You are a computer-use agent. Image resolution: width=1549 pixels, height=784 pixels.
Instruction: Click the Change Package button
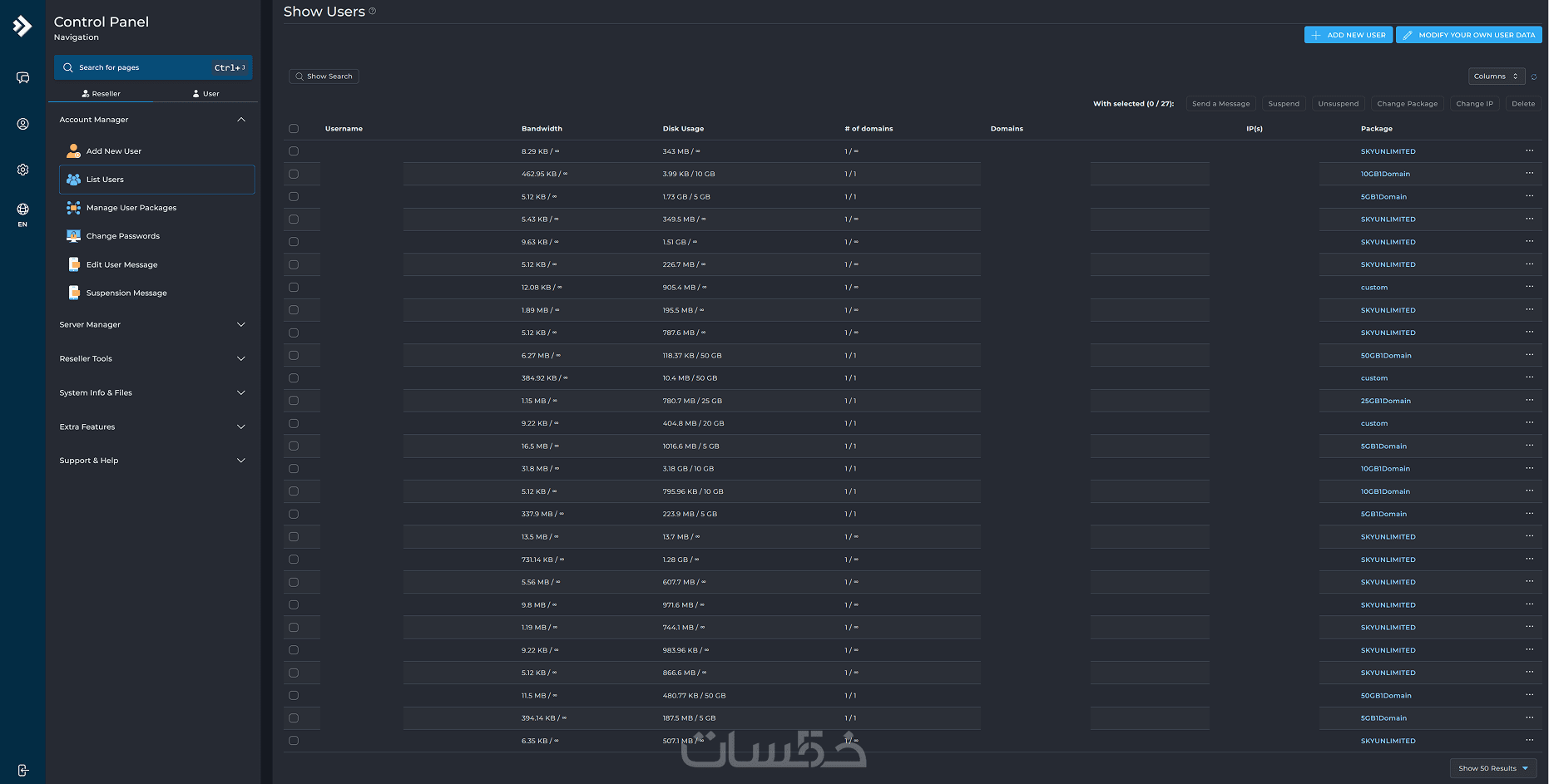click(x=1408, y=104)
